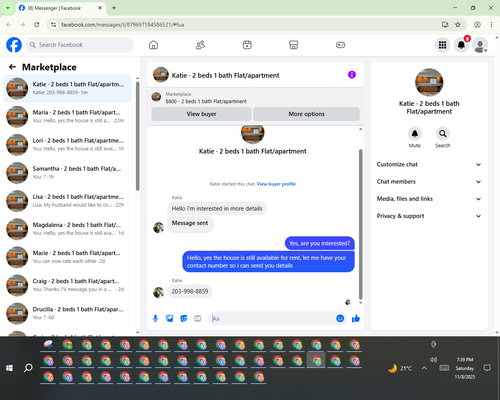This screenshot has width=500, height=400.
Task: Click the 203-998-8859 message bubble
Action: (190, 291)
